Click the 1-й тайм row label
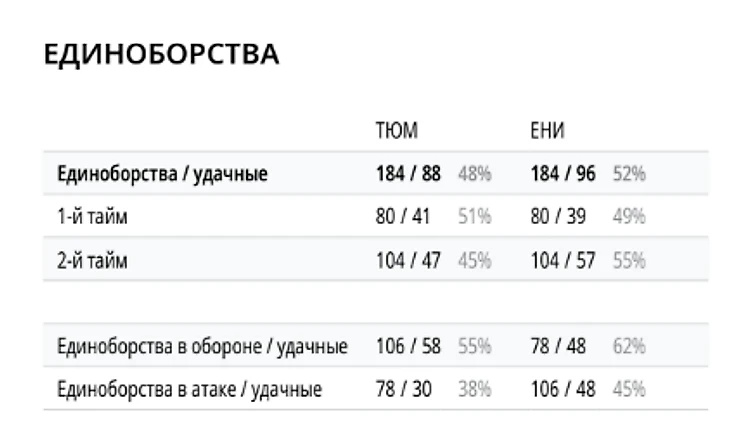 [93, 217]
